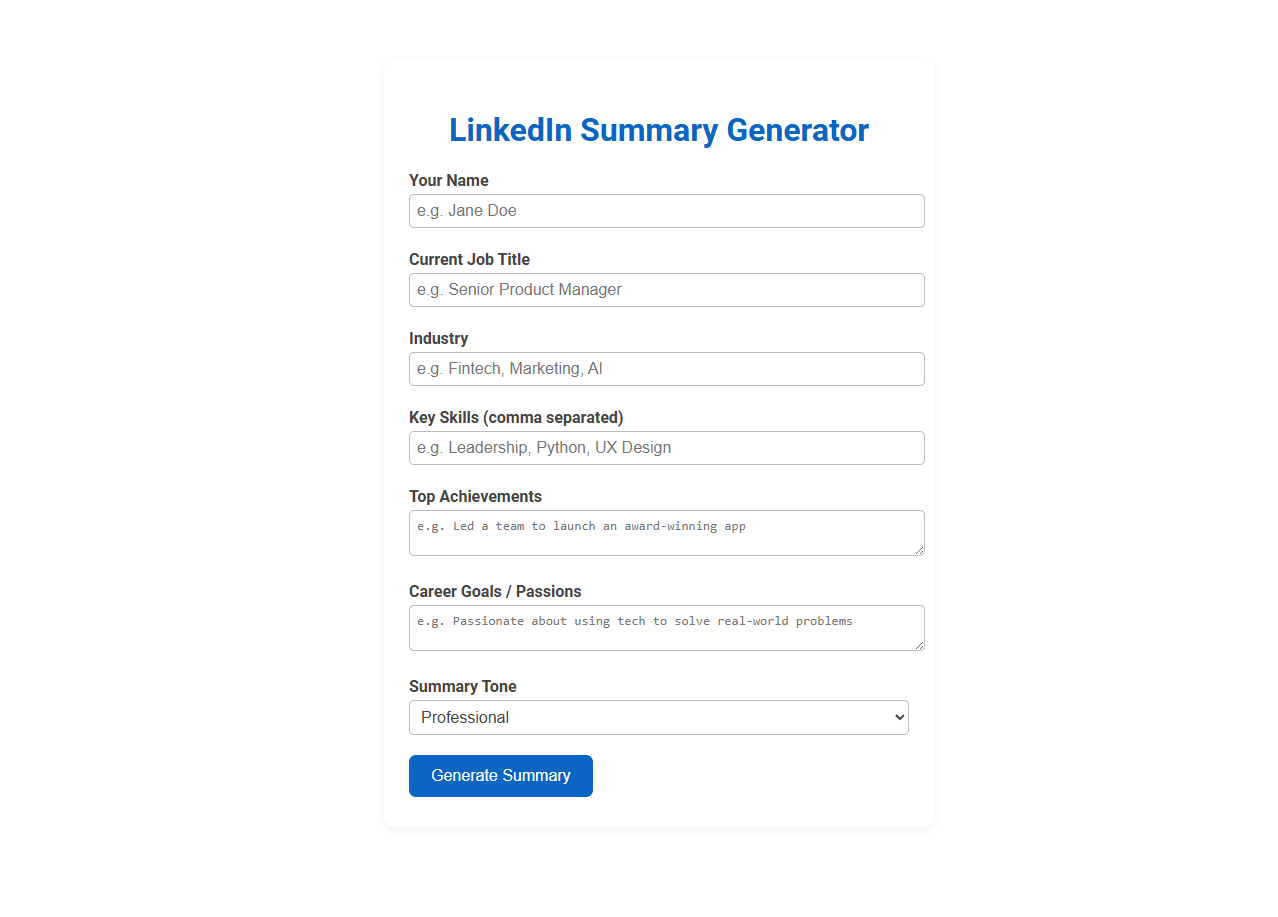This screenshot has width=1278, height=917.
Task: Select the Key Skills input box
Action: tap(666, 448)
